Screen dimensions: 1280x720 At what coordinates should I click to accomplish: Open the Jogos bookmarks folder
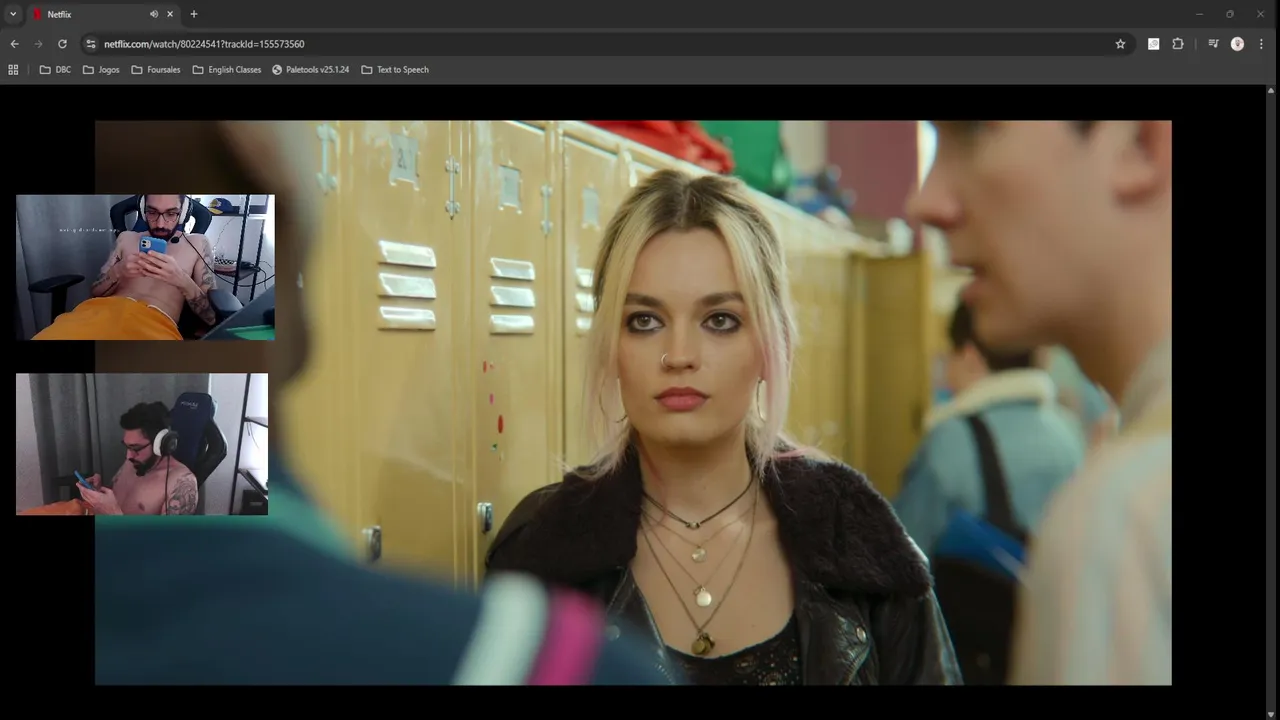coord(101,70)
